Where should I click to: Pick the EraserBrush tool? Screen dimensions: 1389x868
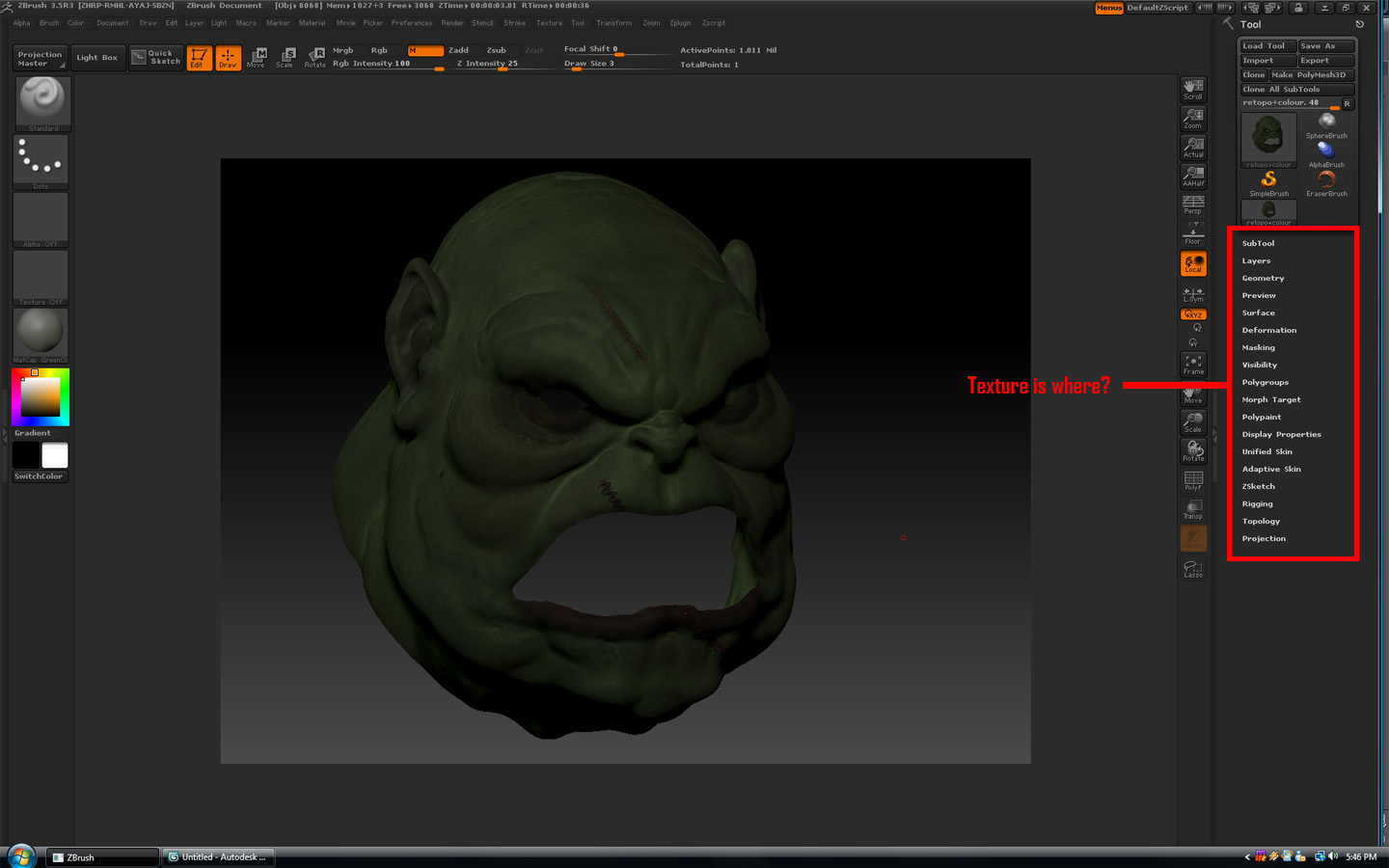click(1326, 181)
